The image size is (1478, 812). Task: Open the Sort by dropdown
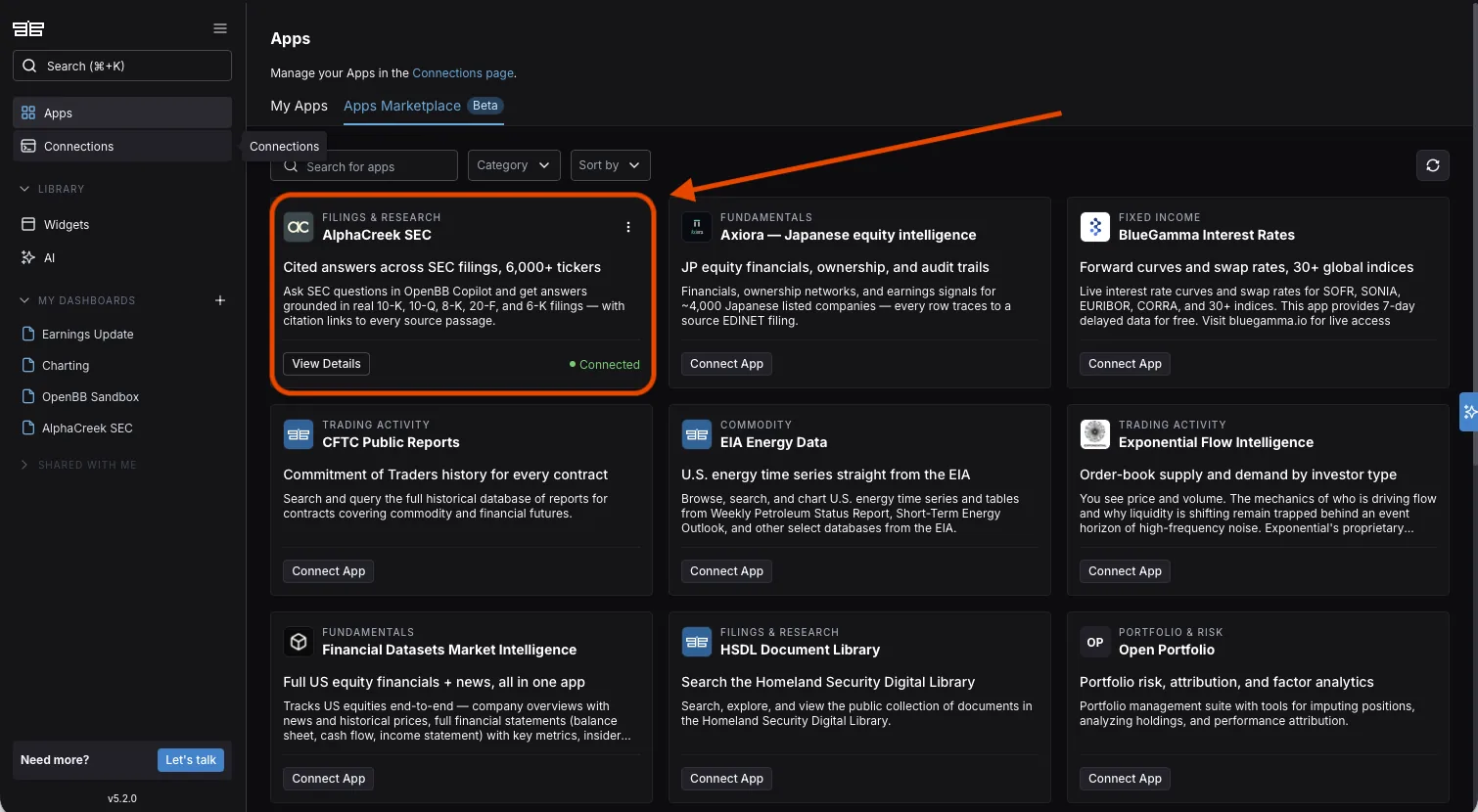click(610, 165)
